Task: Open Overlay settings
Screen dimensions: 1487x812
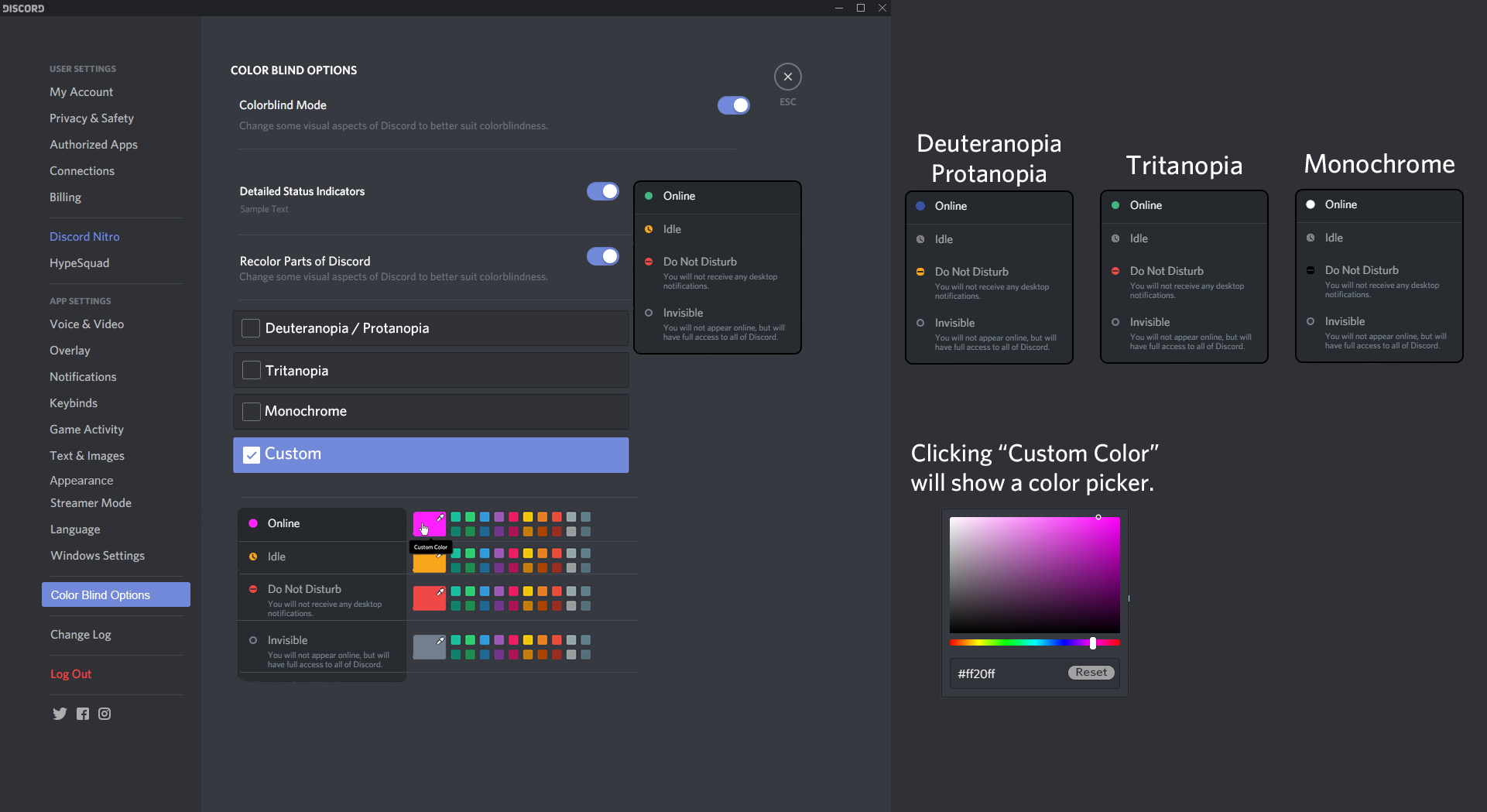Action: pos(70,351)
